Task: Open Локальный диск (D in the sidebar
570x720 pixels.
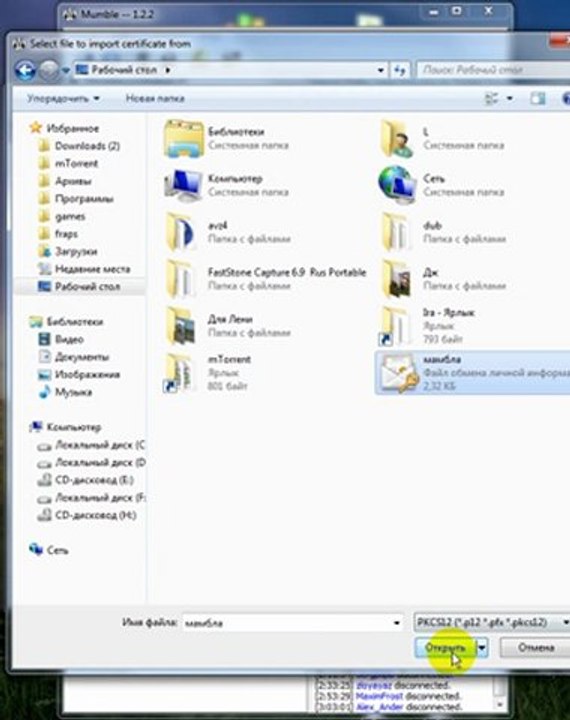Action: (x=91, y=463)
